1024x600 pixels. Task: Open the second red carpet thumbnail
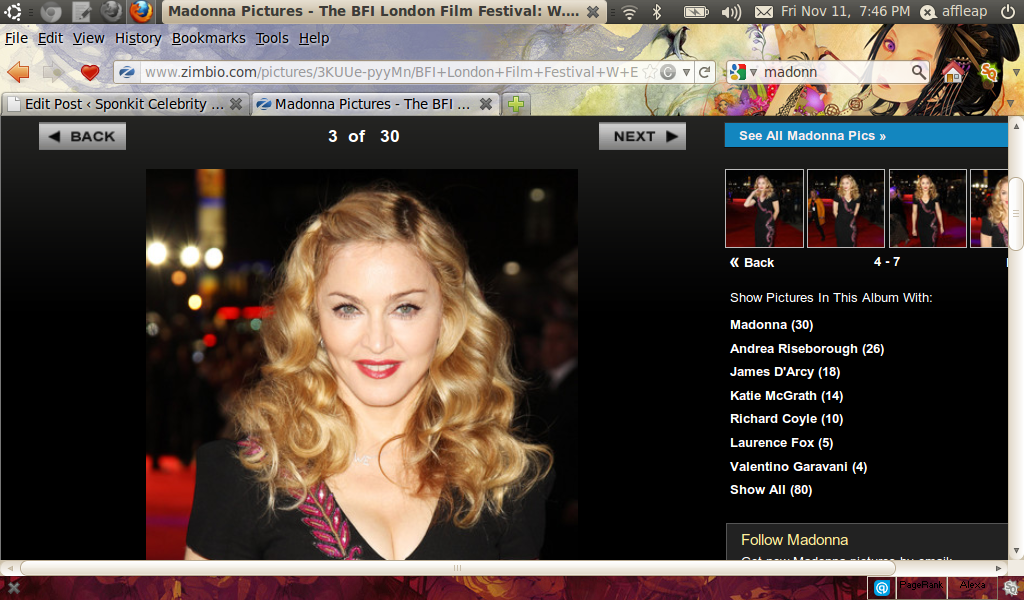pos(846,208)
